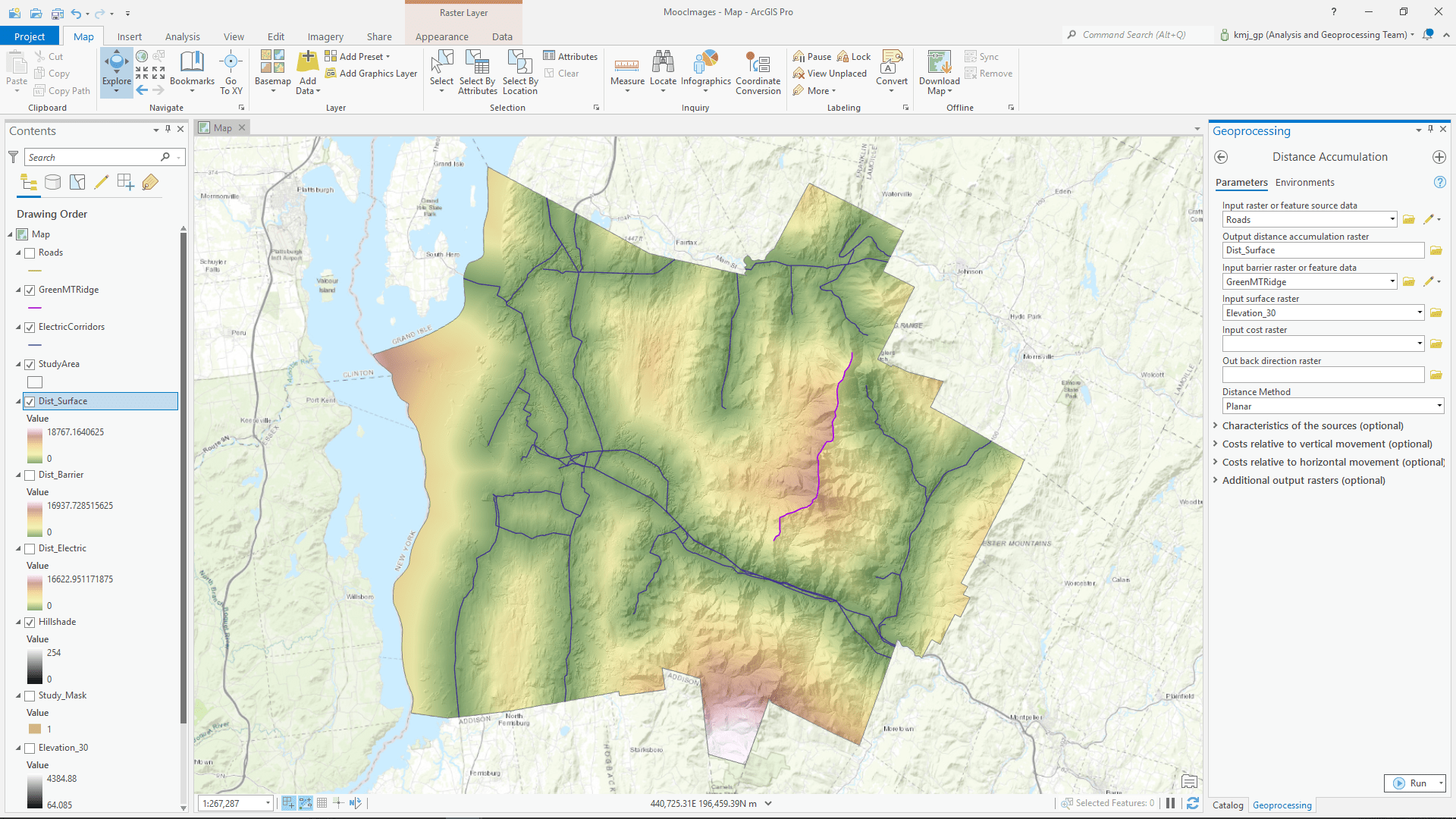Browse for the output distance accumulation raster
The height and width of the screenshot is (819, 1456).
click(x=1436, y=250)
